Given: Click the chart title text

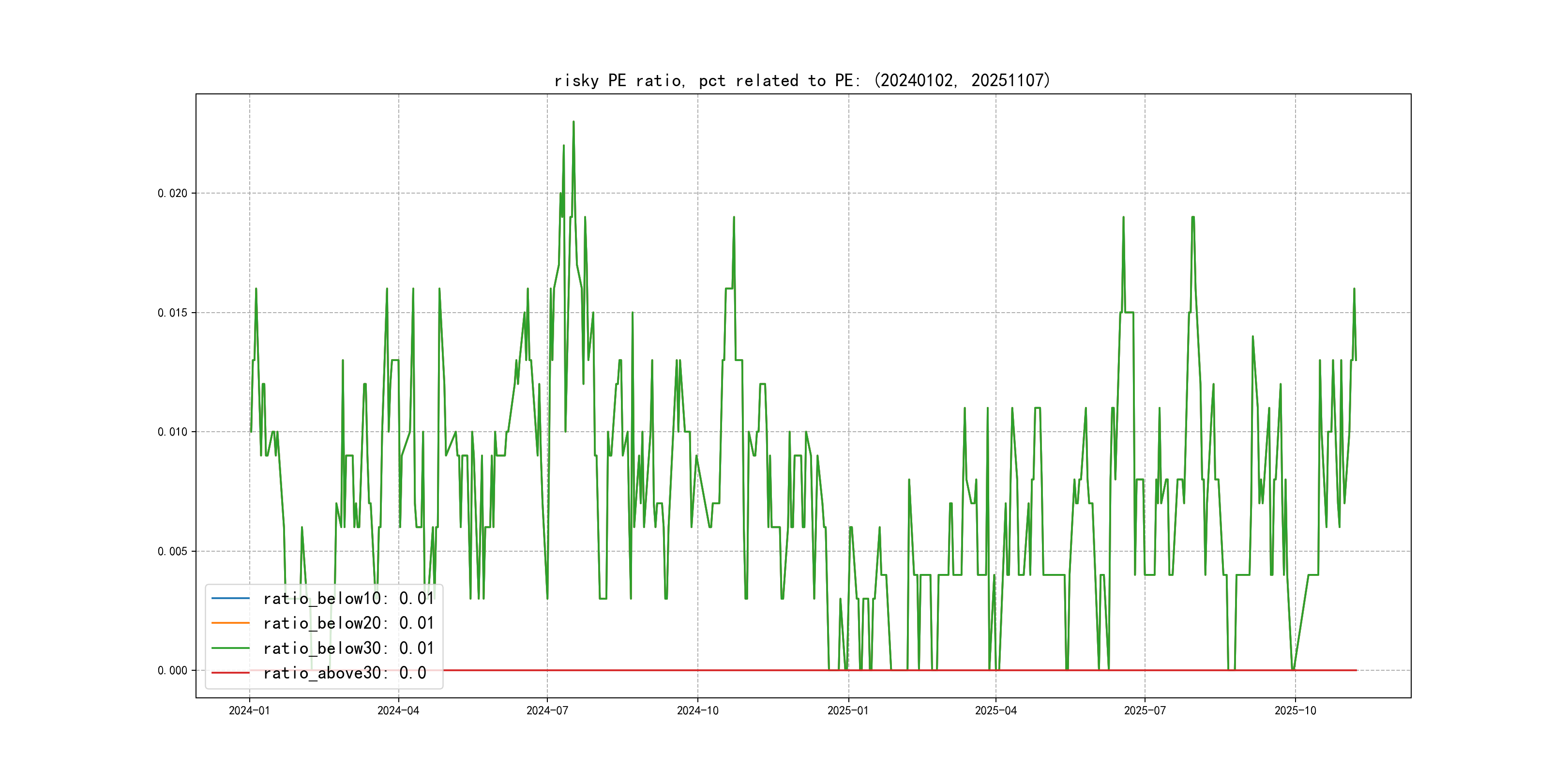Looking at the screenshot, I should [x=802, y=80].
